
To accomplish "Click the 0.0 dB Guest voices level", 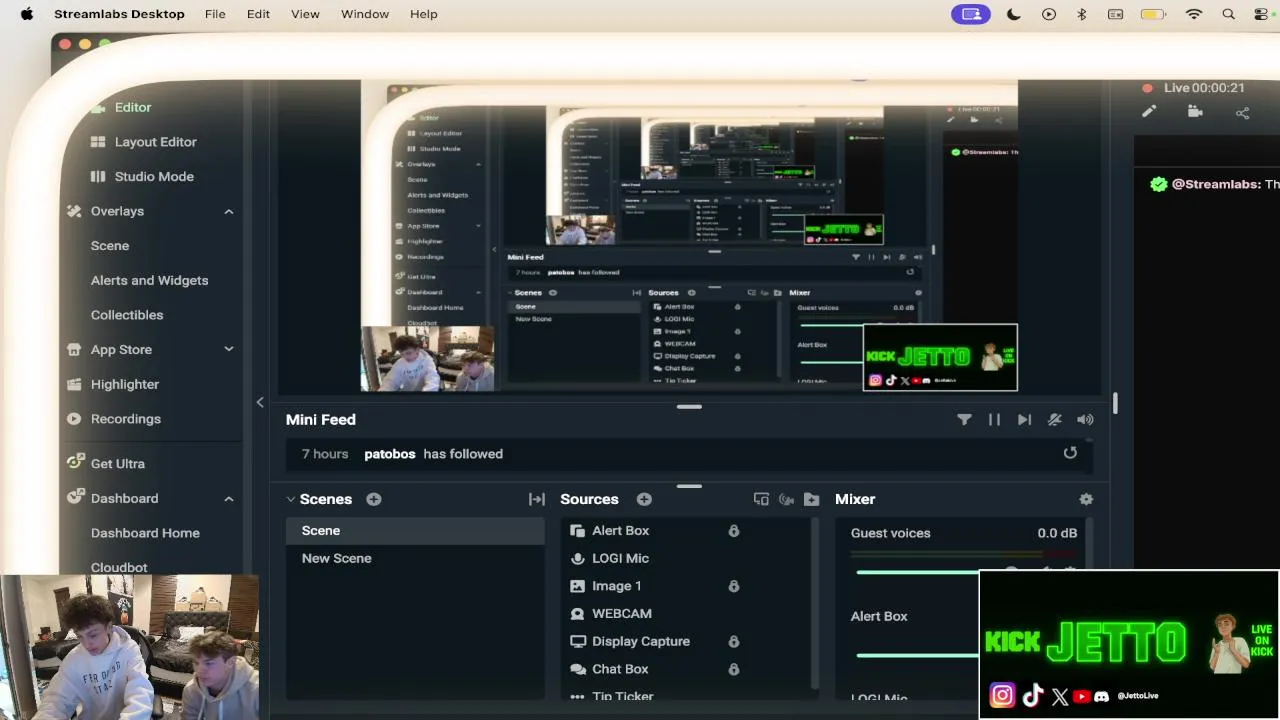I will [x=1057, y=533].
